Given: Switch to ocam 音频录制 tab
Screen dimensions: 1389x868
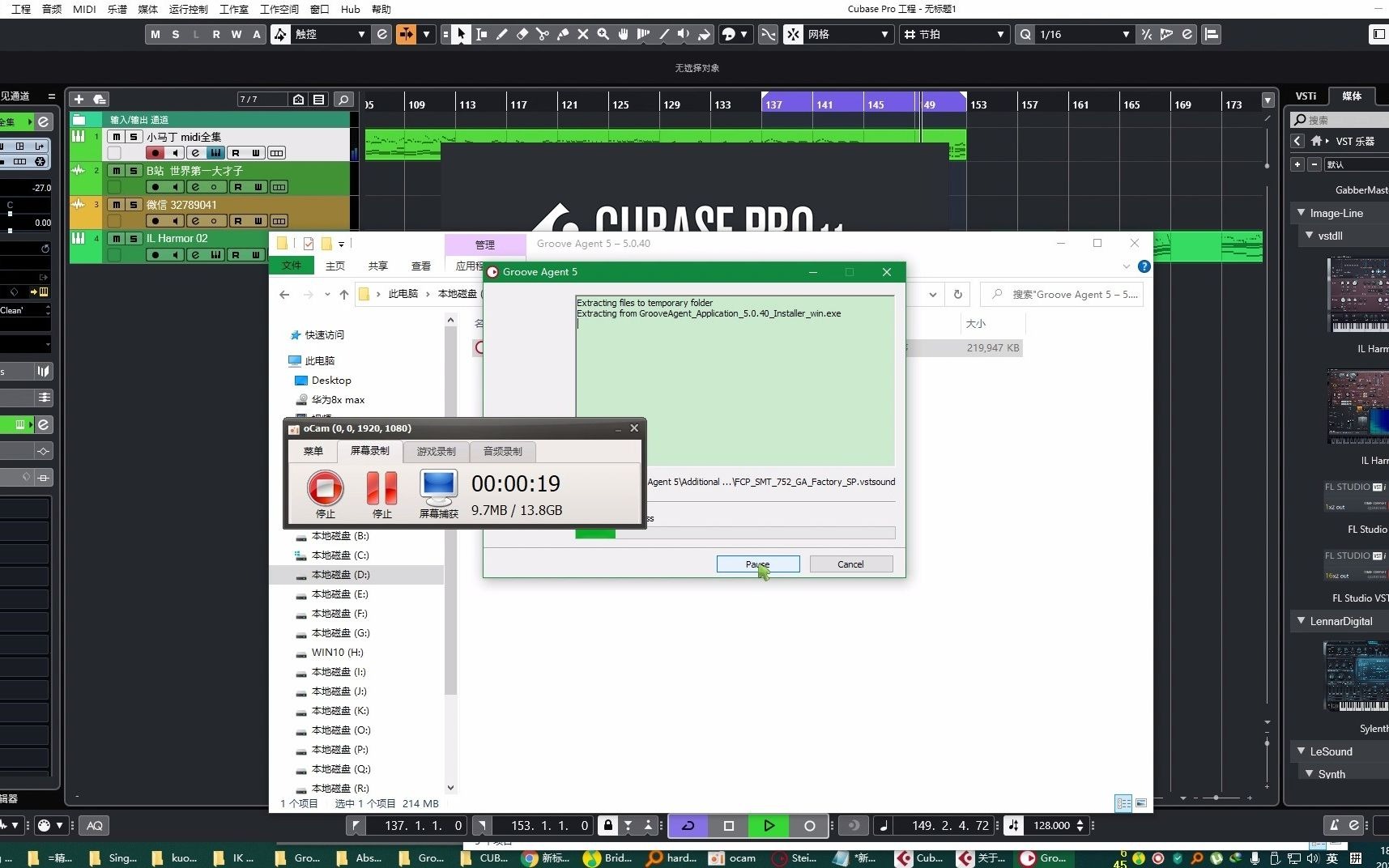Looking at the screenshot, I should 502,451.
